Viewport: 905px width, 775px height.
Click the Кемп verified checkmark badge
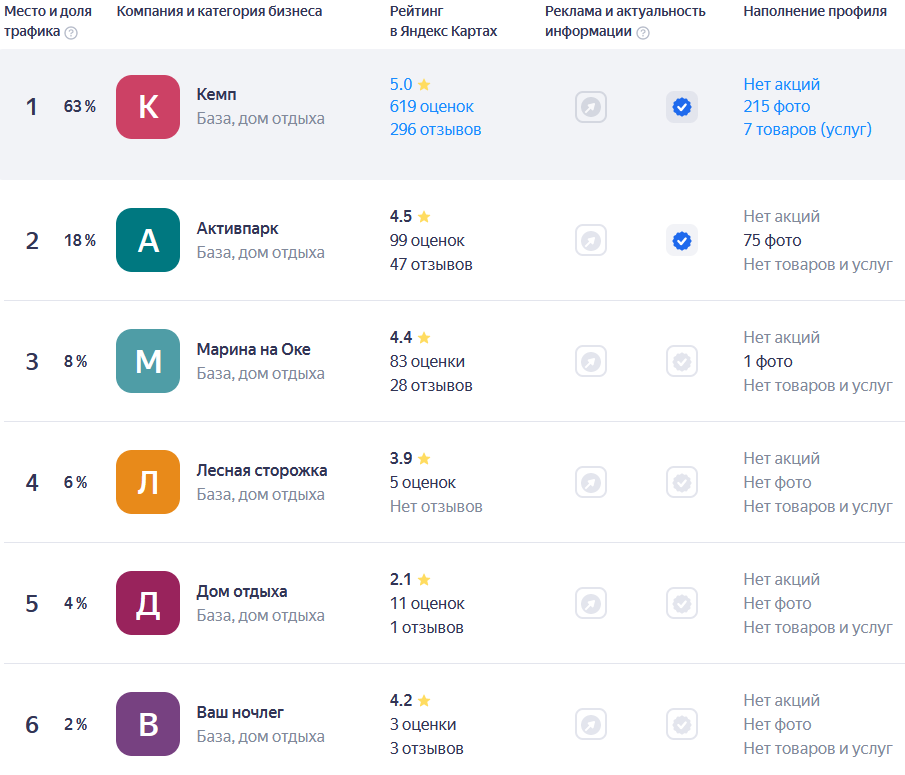[682, 107]
